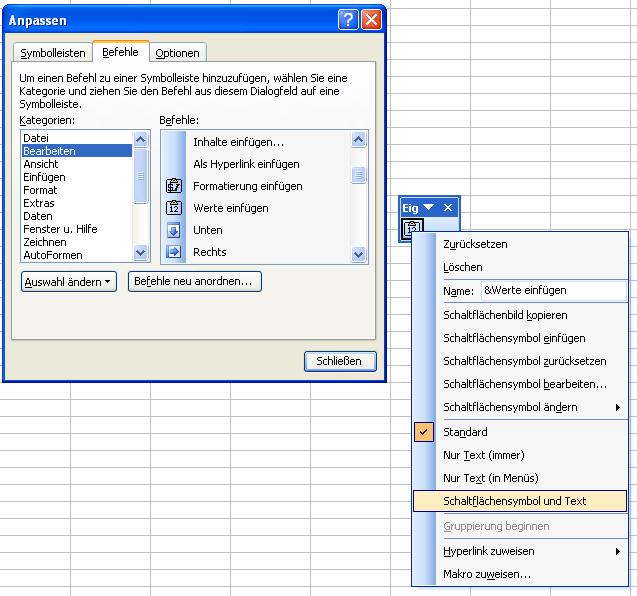Click the paste values icon in Eig toolbar

[x=412, y=229]
